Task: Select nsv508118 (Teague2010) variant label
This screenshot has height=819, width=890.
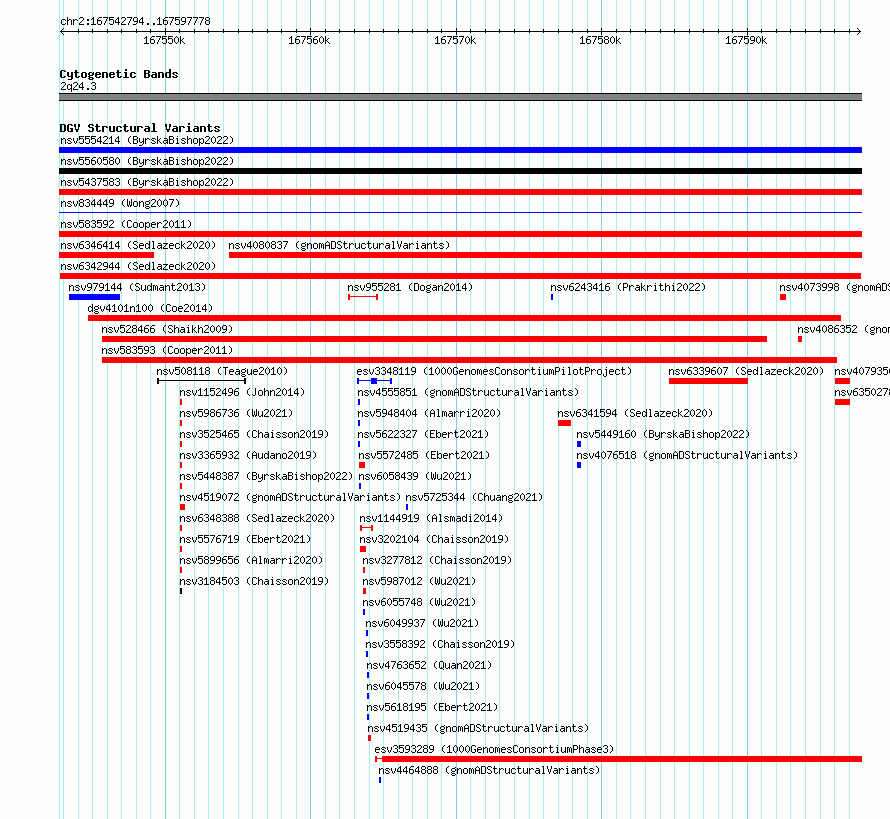Action: point(222,371)
